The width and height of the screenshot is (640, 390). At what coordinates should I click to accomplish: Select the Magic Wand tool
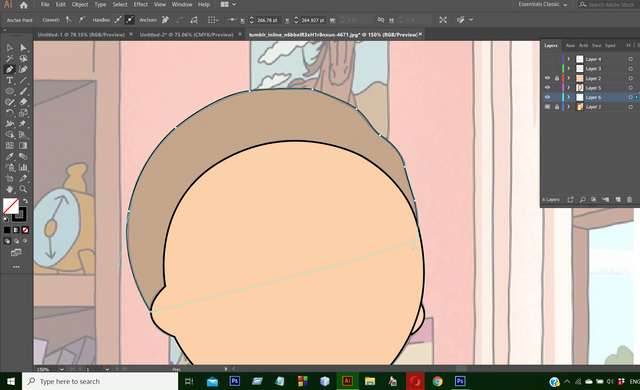9,59
